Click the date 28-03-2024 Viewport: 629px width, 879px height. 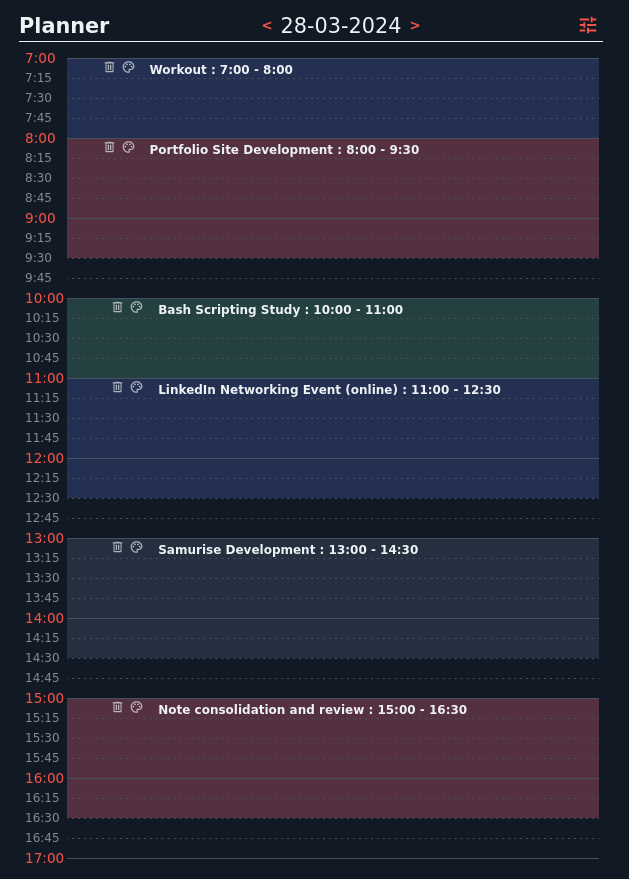coord(340,26)
